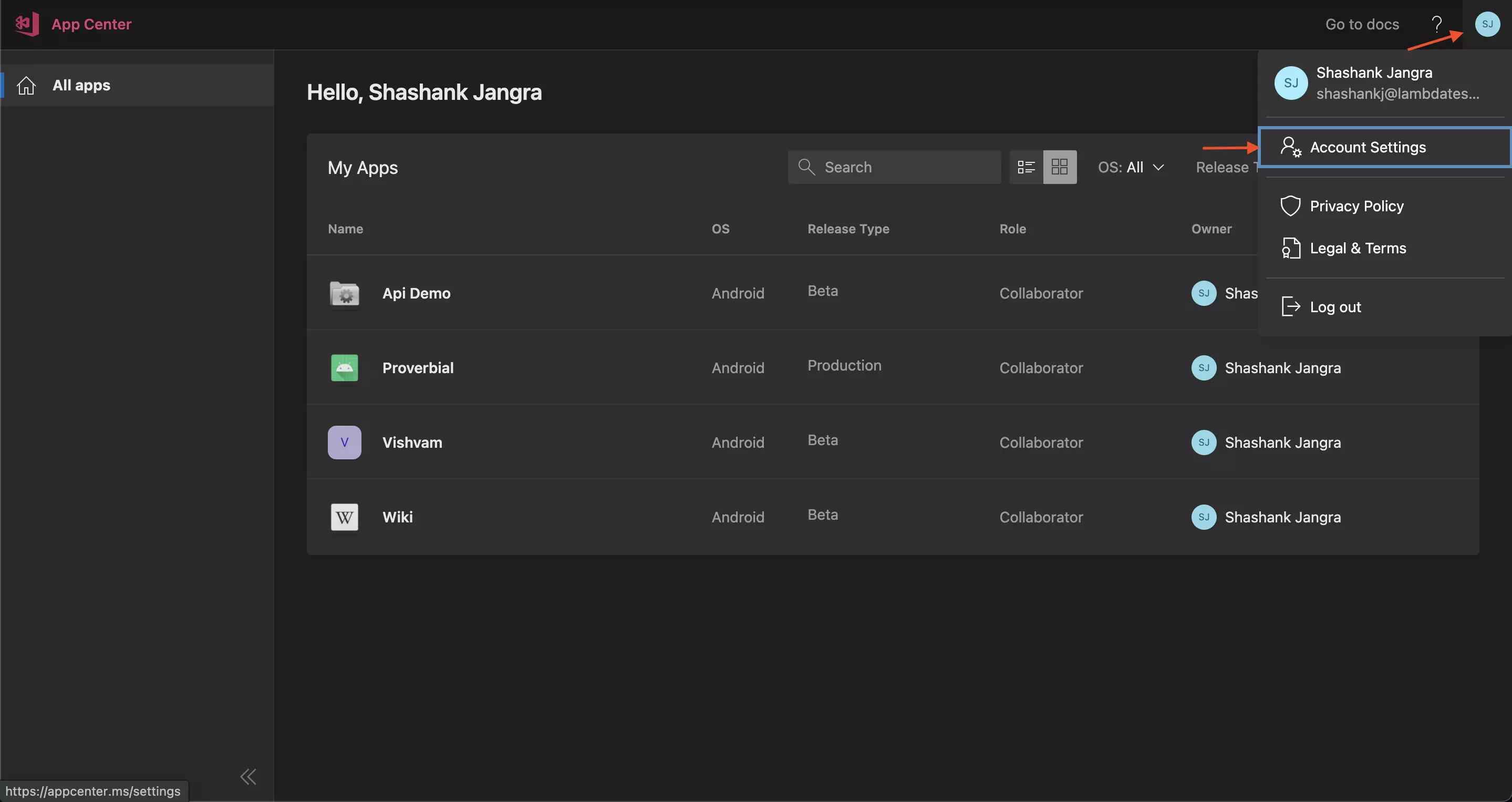Switch to grid view layout
The height and width of the screenshot is (802, 1512).
click(x=1060, y=167)
